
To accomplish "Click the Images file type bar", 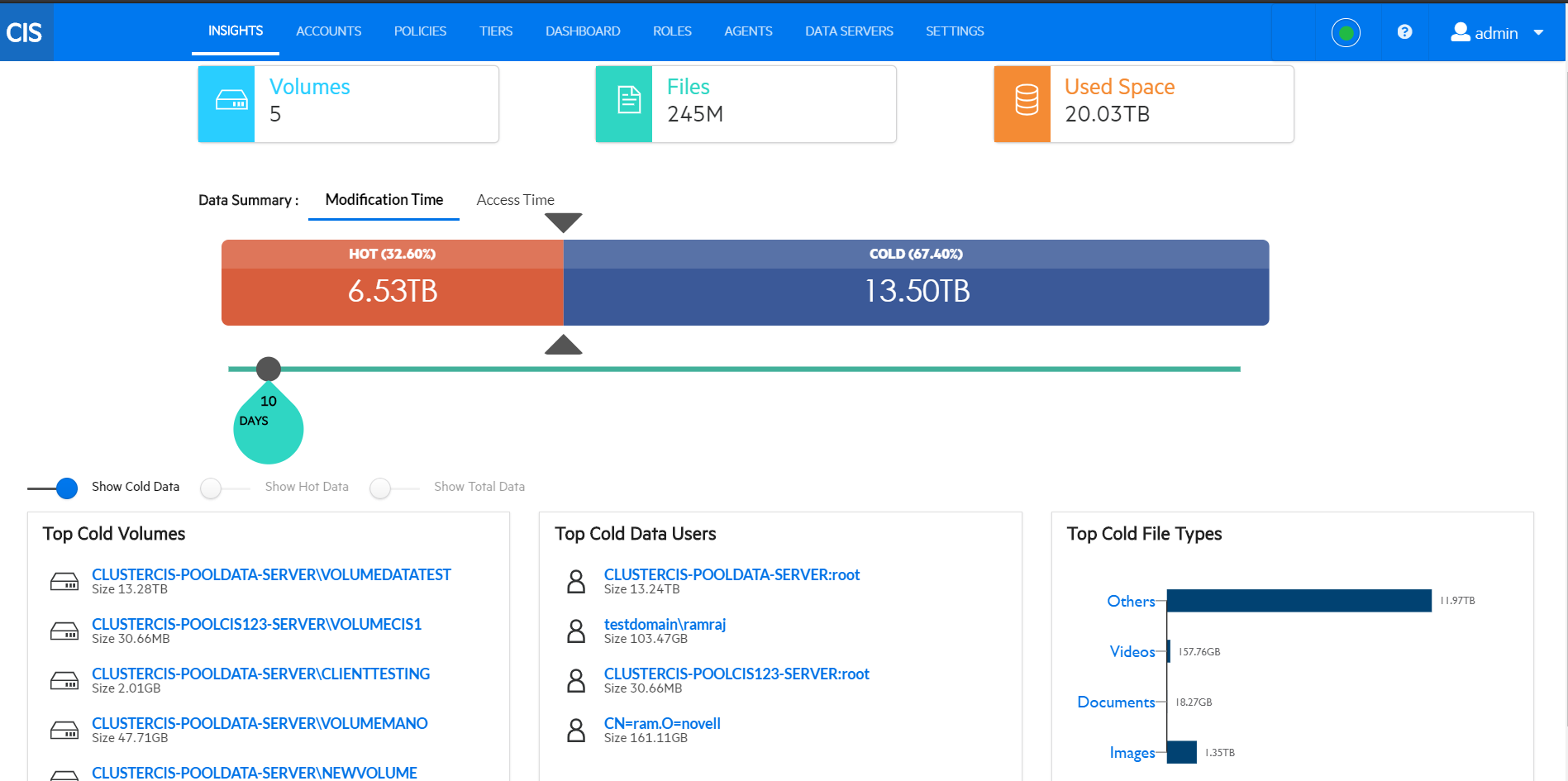I will pyautogui.click(x=1182, y=752).
